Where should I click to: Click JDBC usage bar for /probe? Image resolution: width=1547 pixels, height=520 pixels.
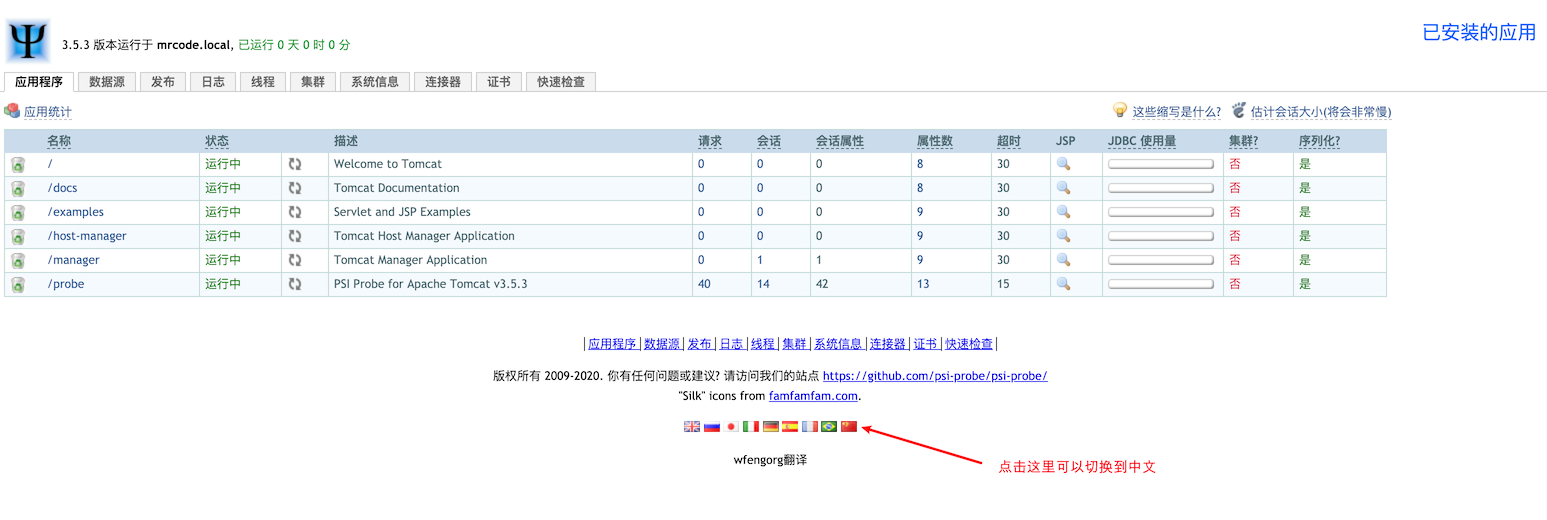click(x=1161, y=284)
